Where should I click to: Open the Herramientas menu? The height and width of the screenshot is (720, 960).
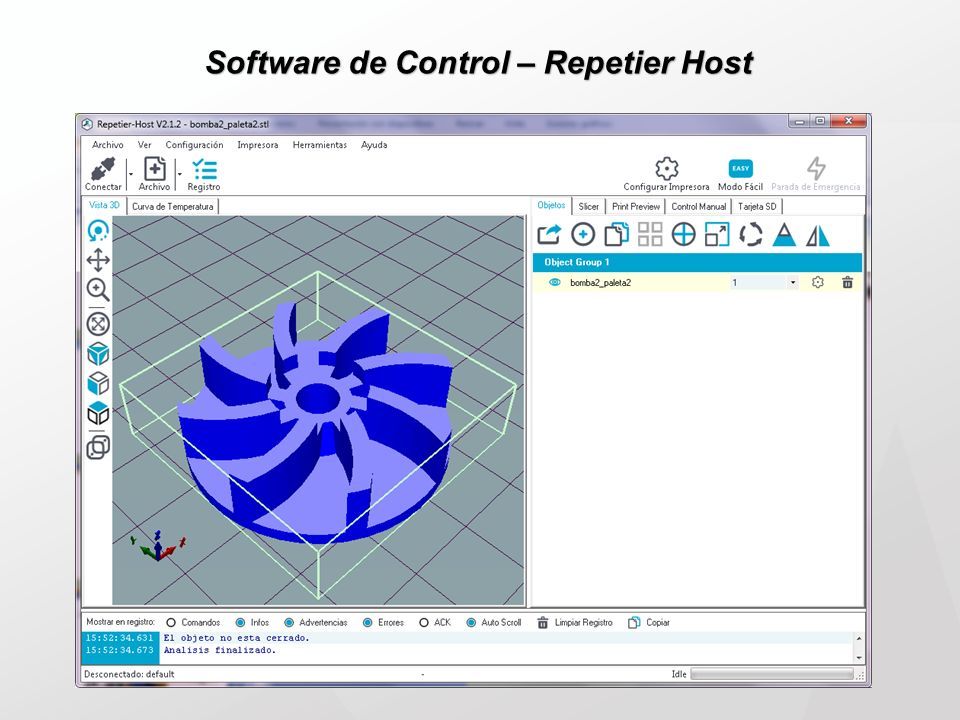320,145
